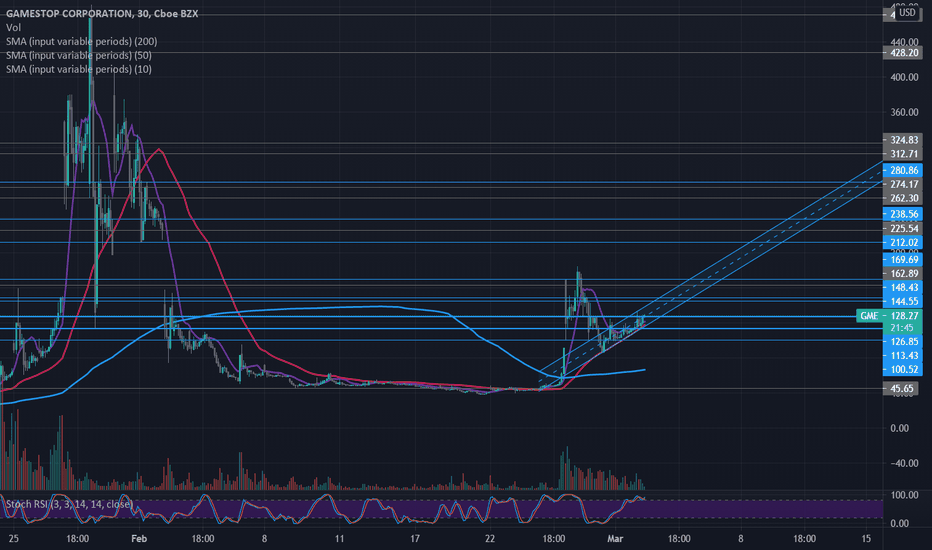932x550 pixels.
Task: Select the 274.17 price level label
Action: [x=903, y=184]
